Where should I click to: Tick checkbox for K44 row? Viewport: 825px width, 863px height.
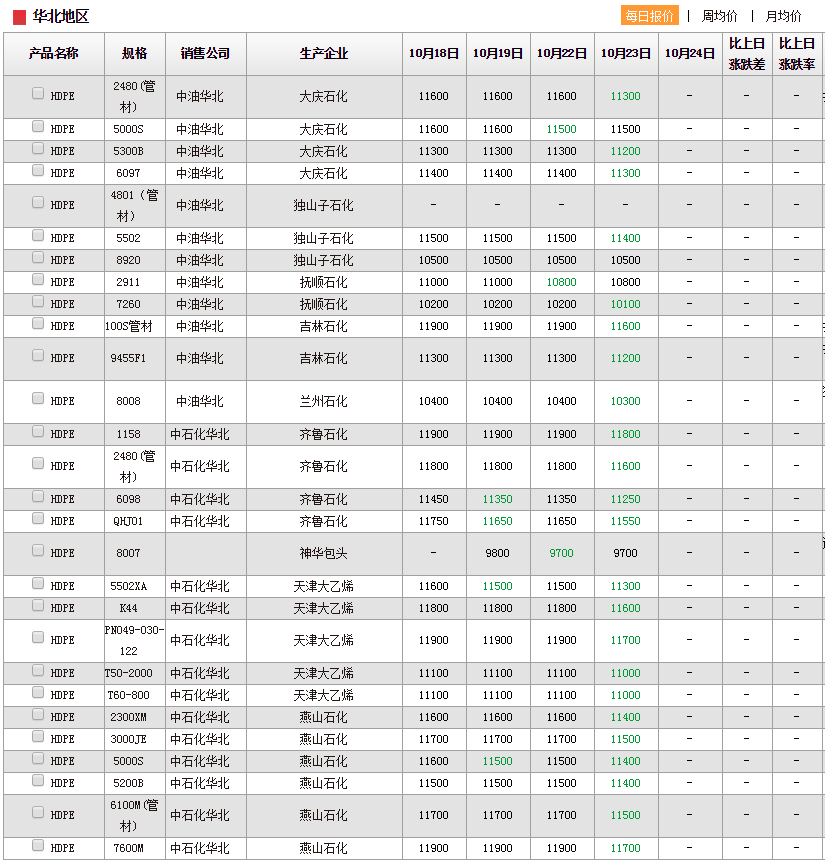click(x=37, y=605)
